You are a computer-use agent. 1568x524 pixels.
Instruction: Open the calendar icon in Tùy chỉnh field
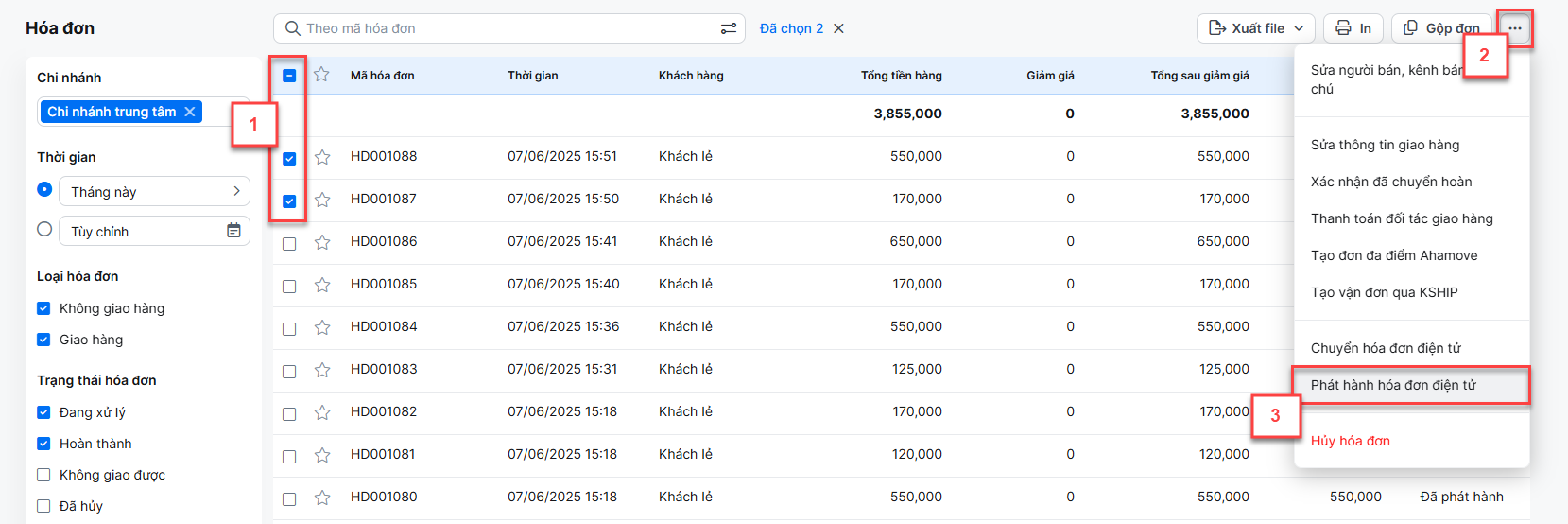233,231
